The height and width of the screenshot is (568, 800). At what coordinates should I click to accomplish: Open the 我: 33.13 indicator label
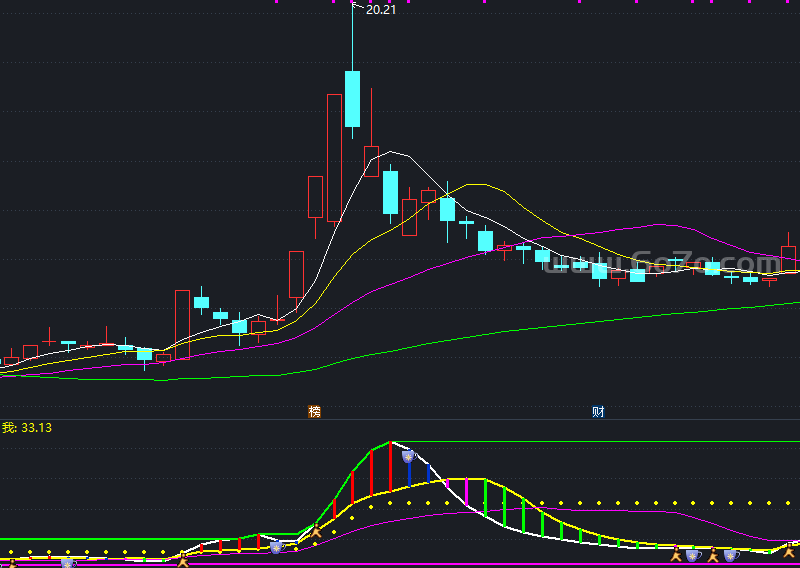(x=27, y=428)
